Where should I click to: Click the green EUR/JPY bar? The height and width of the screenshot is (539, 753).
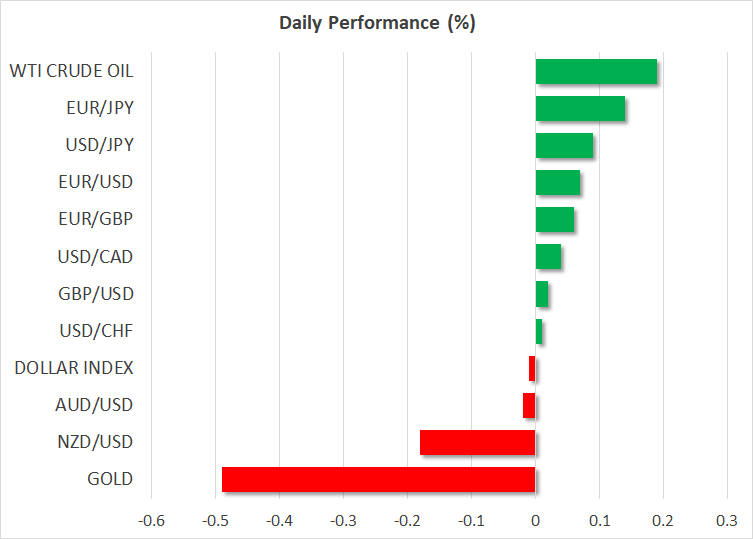click(x=580, y=109)
